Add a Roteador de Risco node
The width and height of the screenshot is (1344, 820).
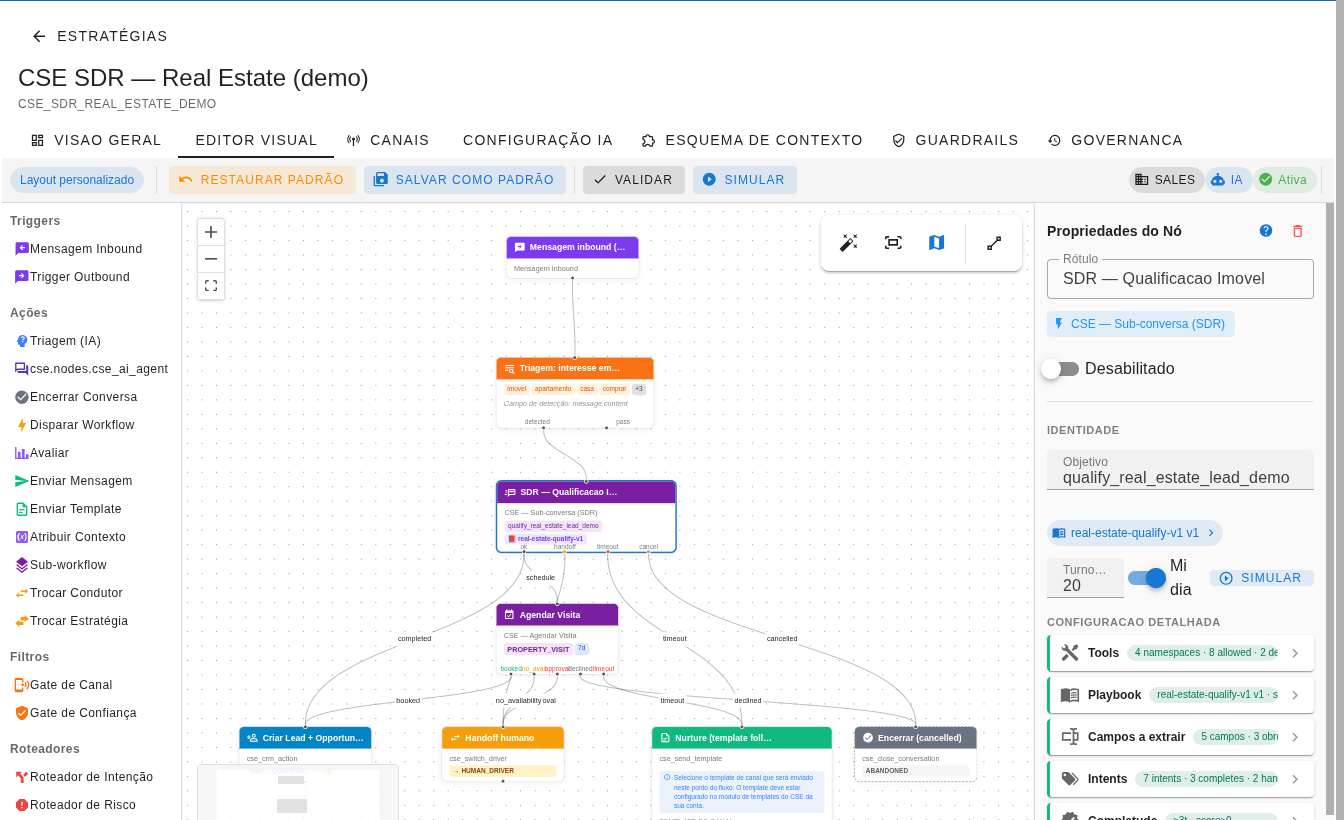point(75,805)
